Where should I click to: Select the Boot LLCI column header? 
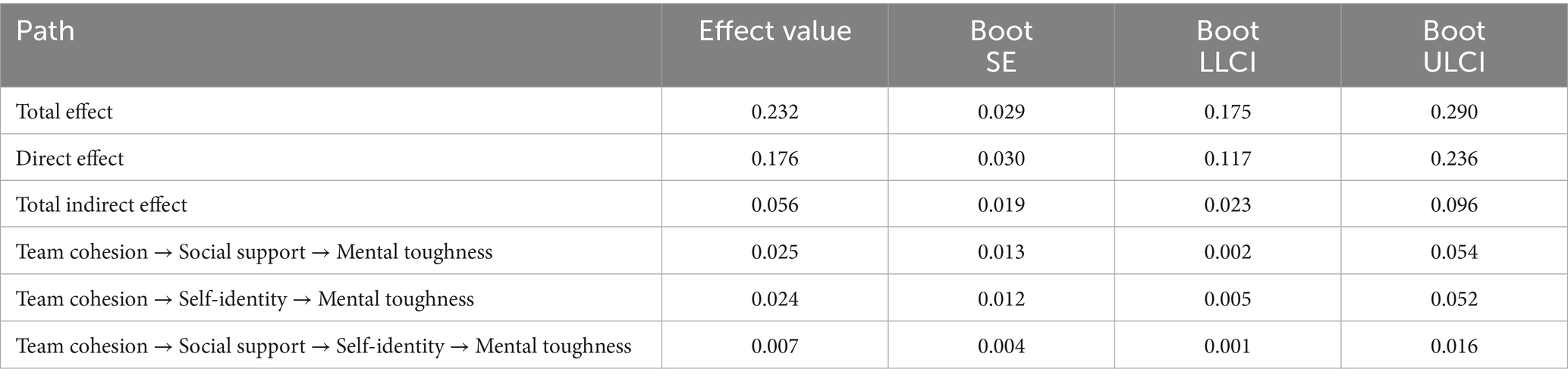tap(1227, 46)
